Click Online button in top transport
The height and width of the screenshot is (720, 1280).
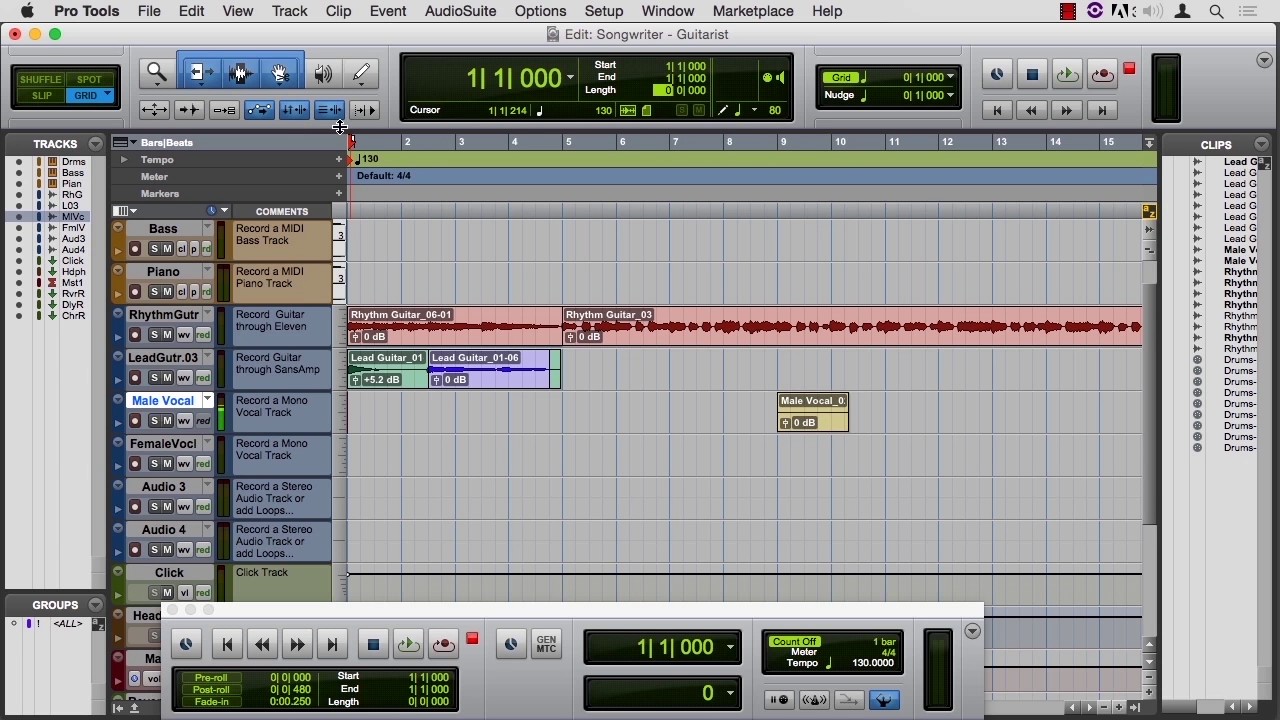997,75
